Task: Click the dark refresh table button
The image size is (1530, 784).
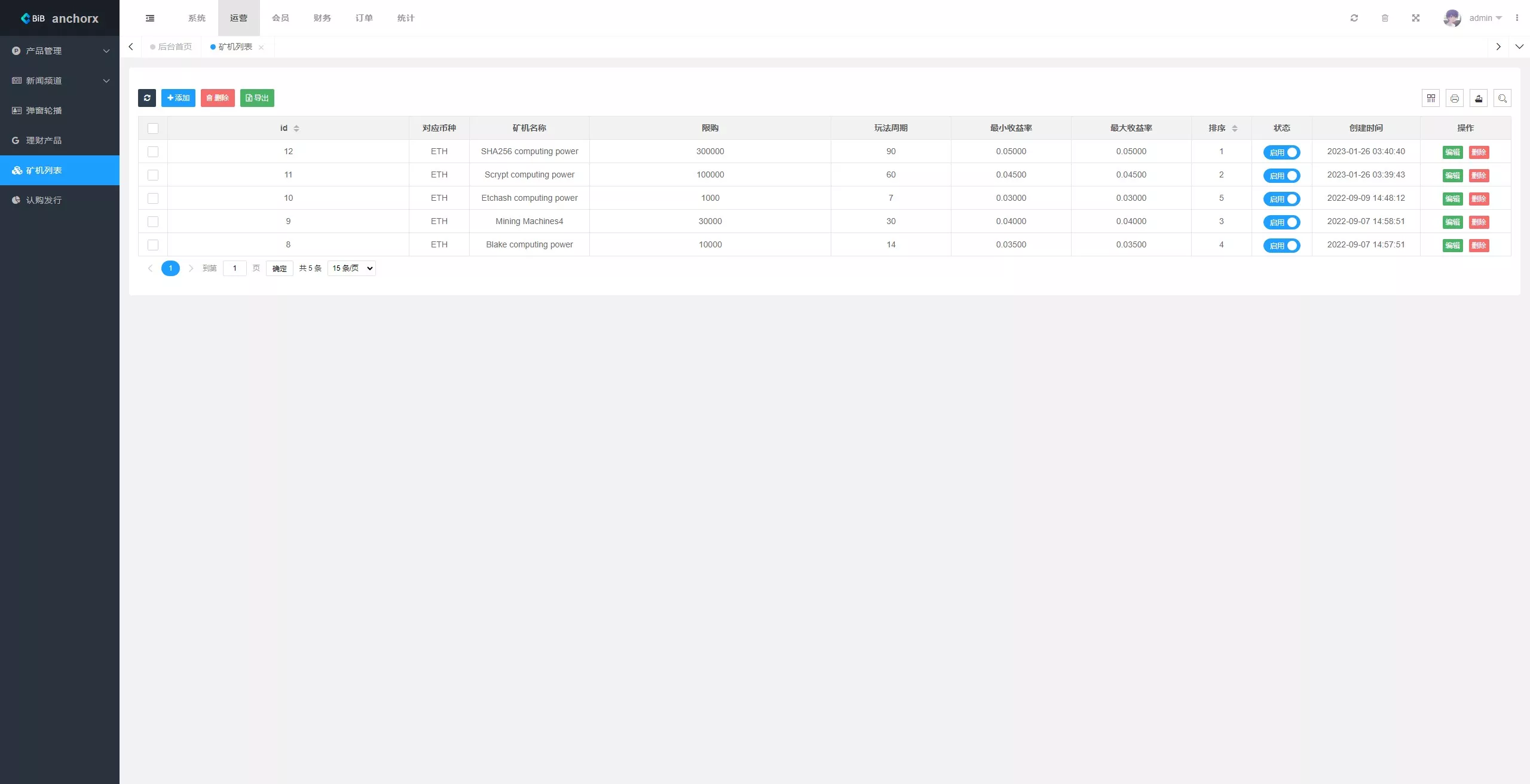Action: pos(146,98)
